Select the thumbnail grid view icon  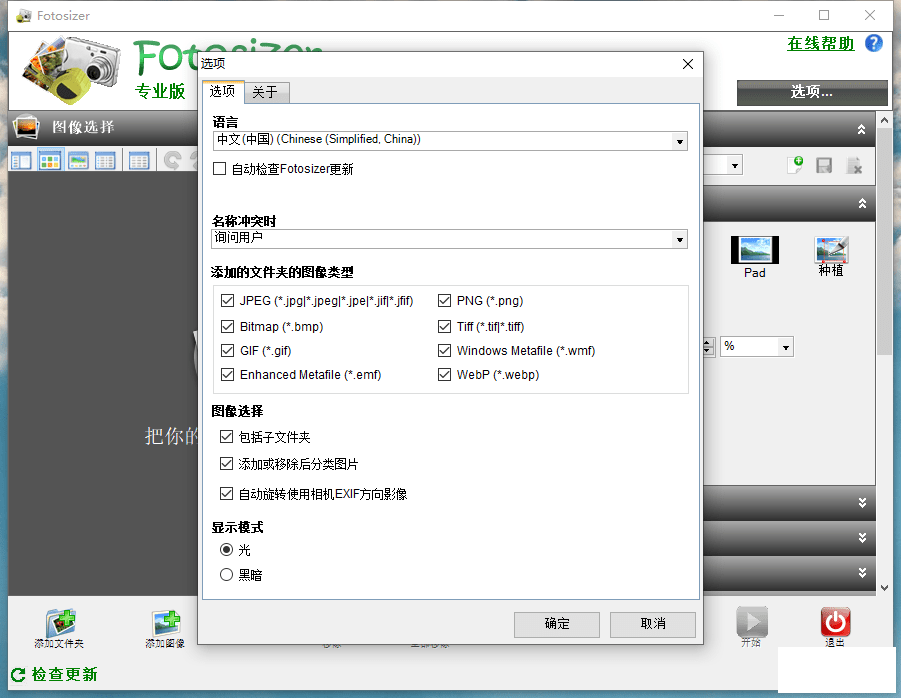click(50, 161)
